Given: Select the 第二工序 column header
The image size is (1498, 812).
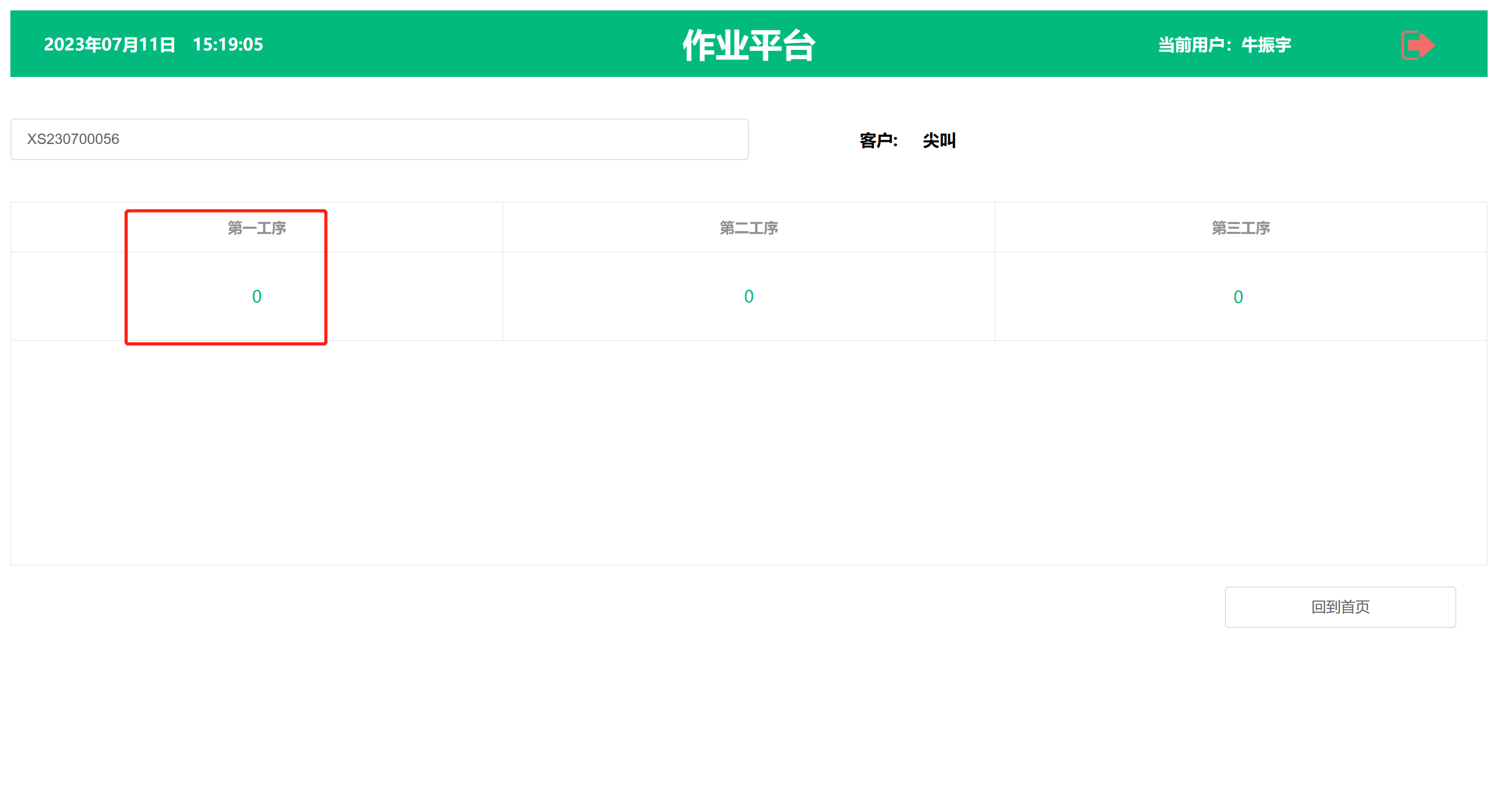Looking at the screenshot, I should [x=748, y=228].
